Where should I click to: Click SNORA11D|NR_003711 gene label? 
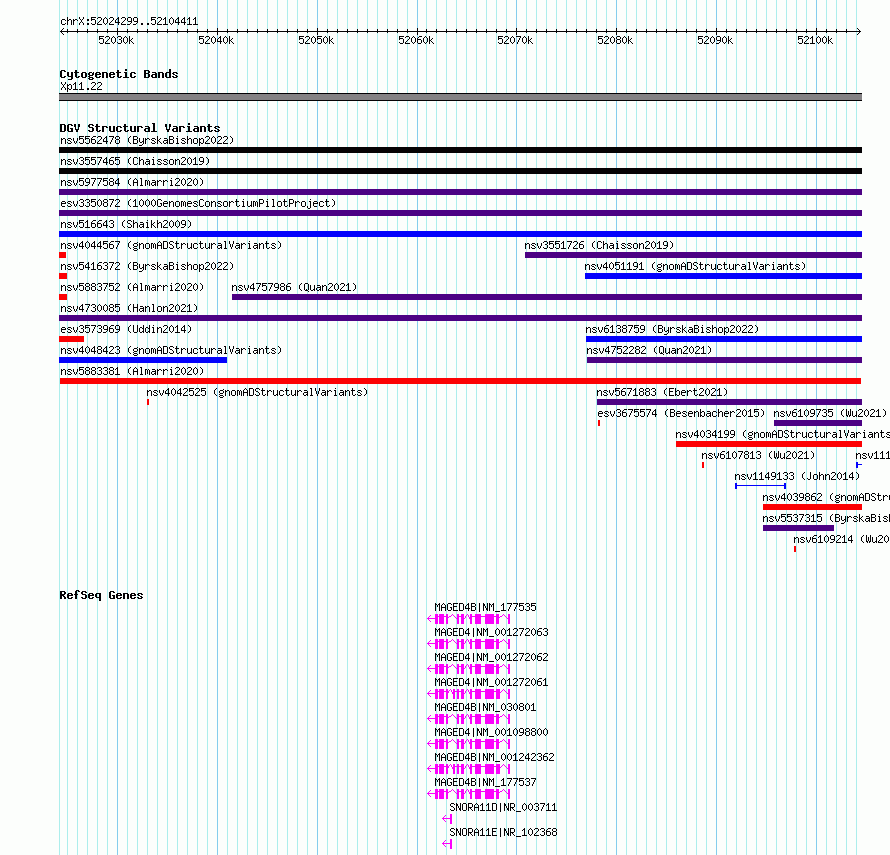coord(503,807)
